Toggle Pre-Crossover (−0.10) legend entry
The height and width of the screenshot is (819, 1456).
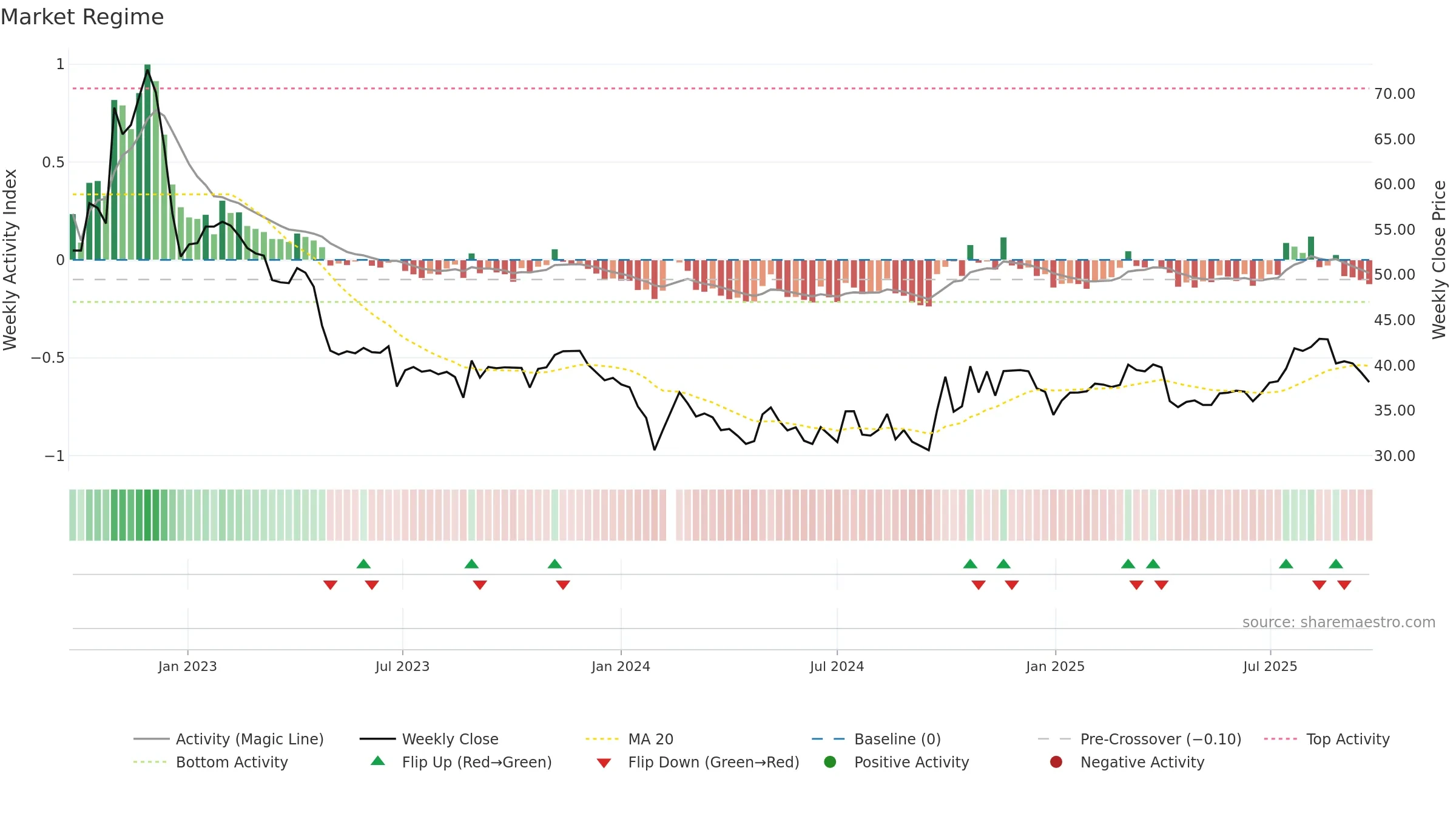[x=1140, y=739]
